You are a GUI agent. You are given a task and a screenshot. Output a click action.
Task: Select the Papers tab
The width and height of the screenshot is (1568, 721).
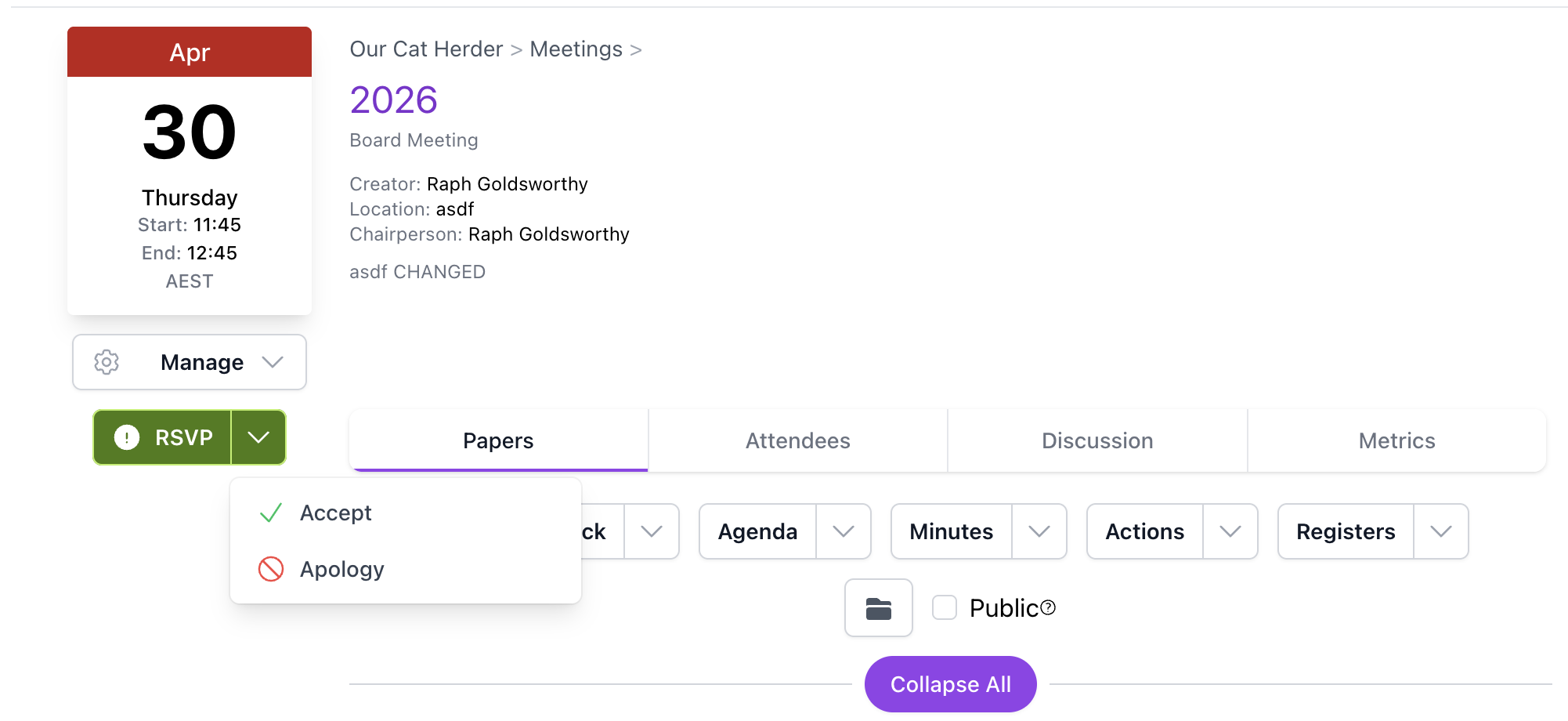coord(498,440)
